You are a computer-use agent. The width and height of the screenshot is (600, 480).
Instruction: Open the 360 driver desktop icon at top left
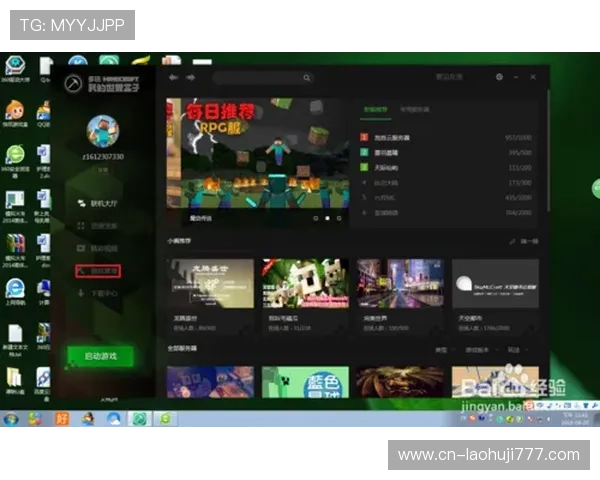[x=15, y=69]
